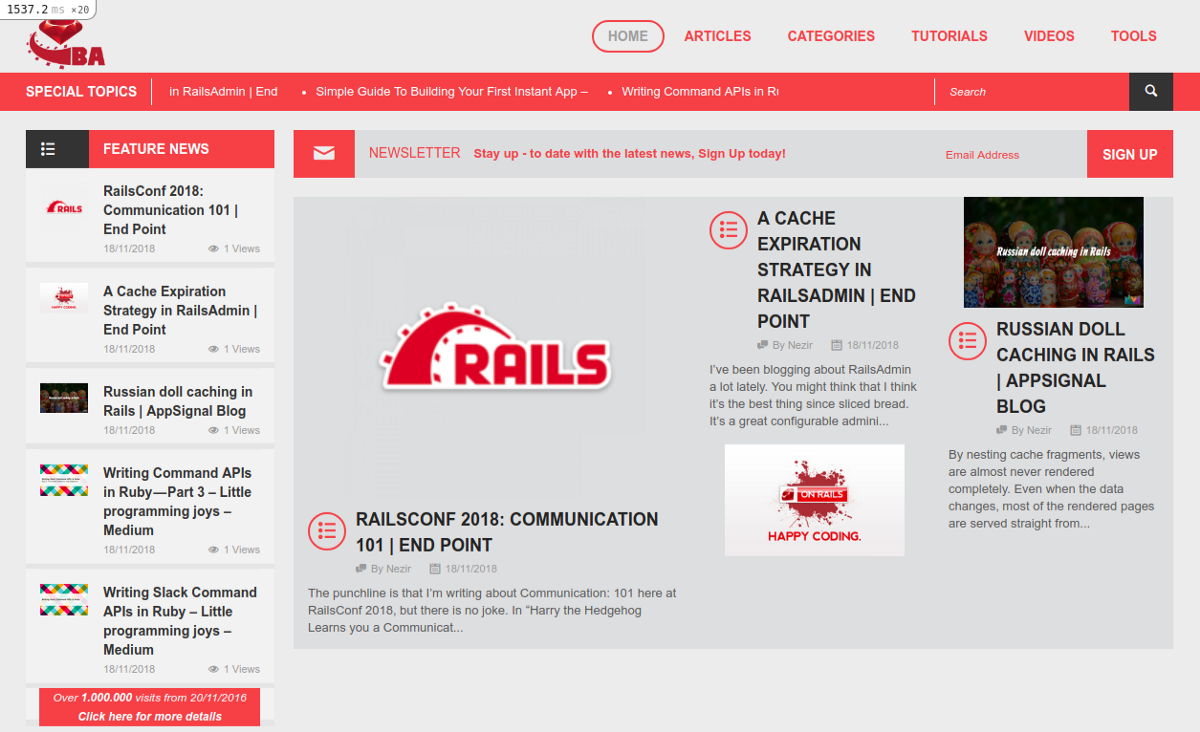Focus the Search input field
This screenshot has width=1200, height=732.
point(1032,92)
